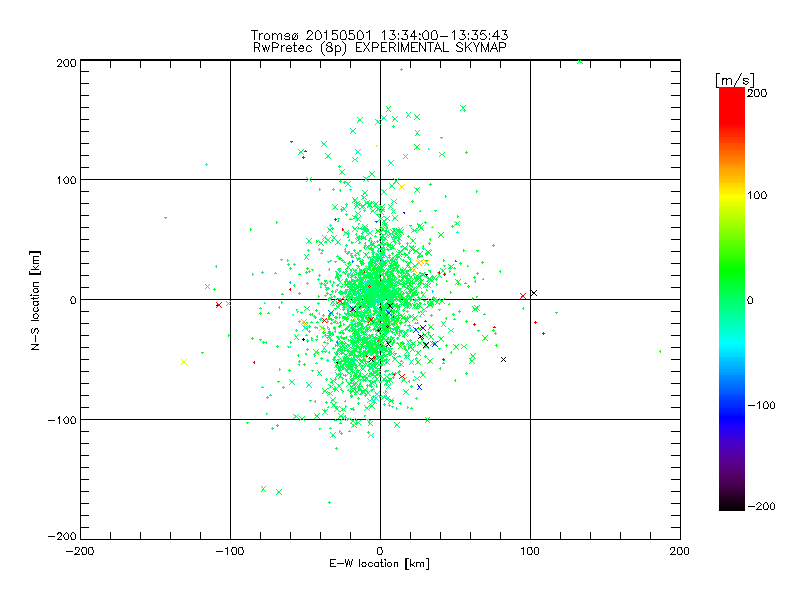
Task: Click the '100' tick label on the N-S axis
Action: pos(66,180)
